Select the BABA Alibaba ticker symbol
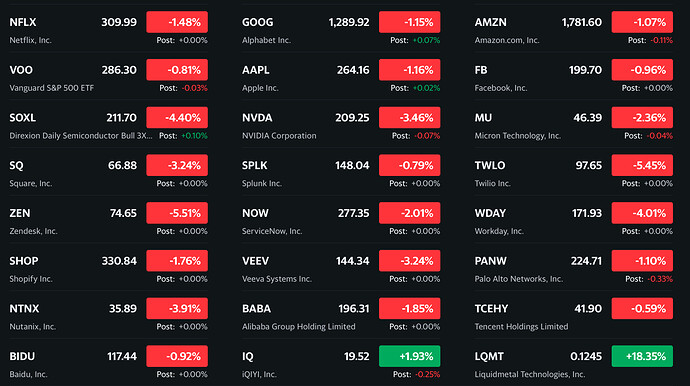 click(x=257, y=309)
